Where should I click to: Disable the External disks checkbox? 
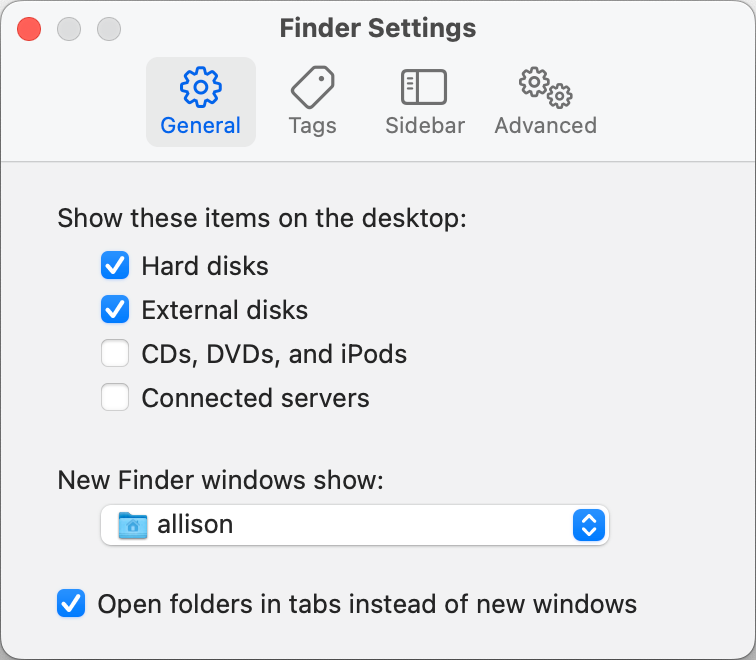(x=115, y=310)
